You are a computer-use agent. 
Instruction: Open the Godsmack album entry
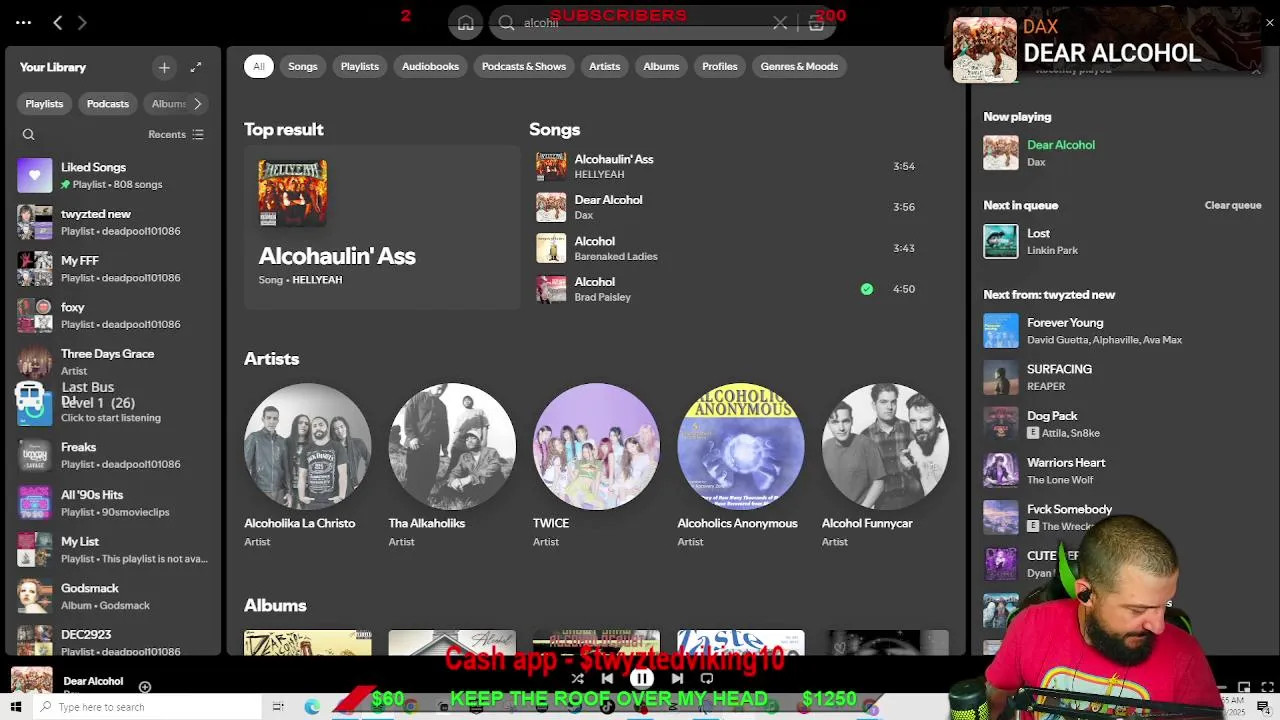[112, 596]
